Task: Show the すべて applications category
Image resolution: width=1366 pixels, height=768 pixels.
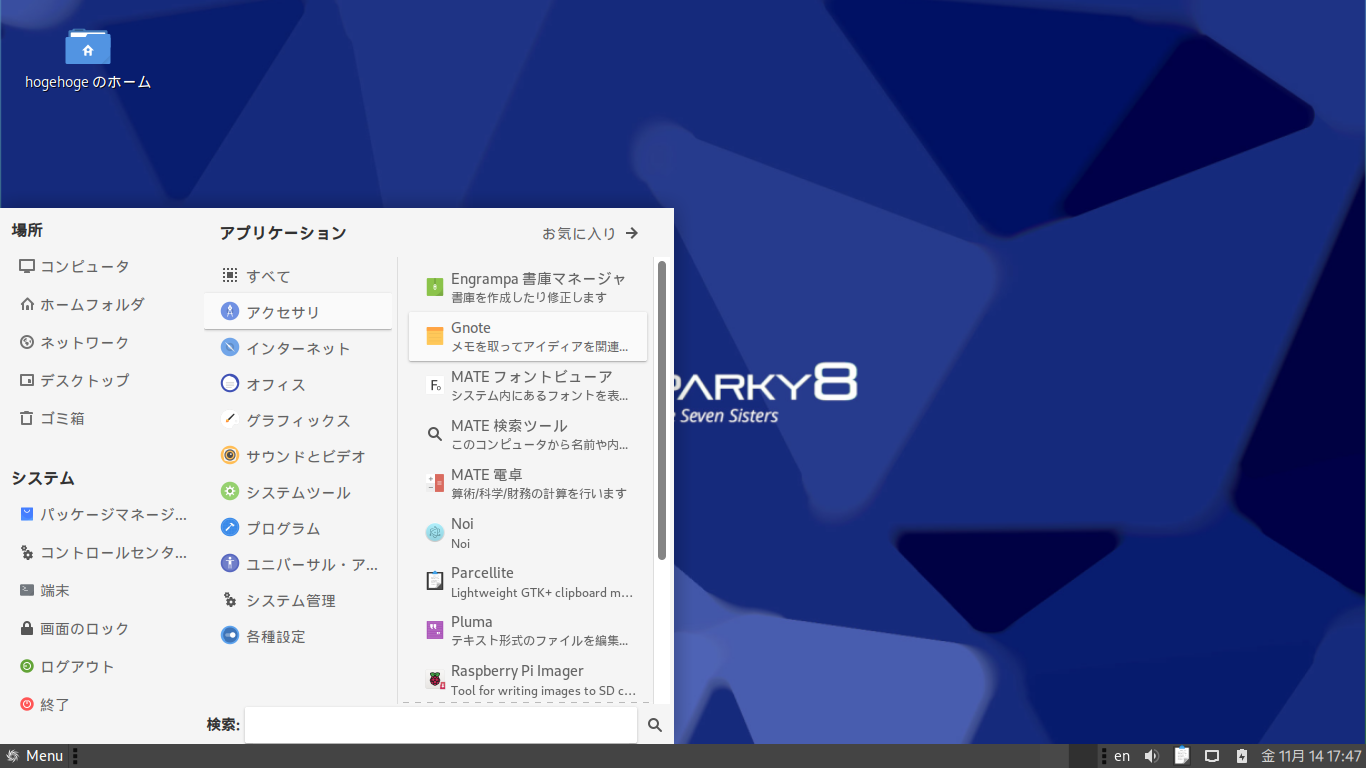Action: pyautogui.click(x=298, y=276)
